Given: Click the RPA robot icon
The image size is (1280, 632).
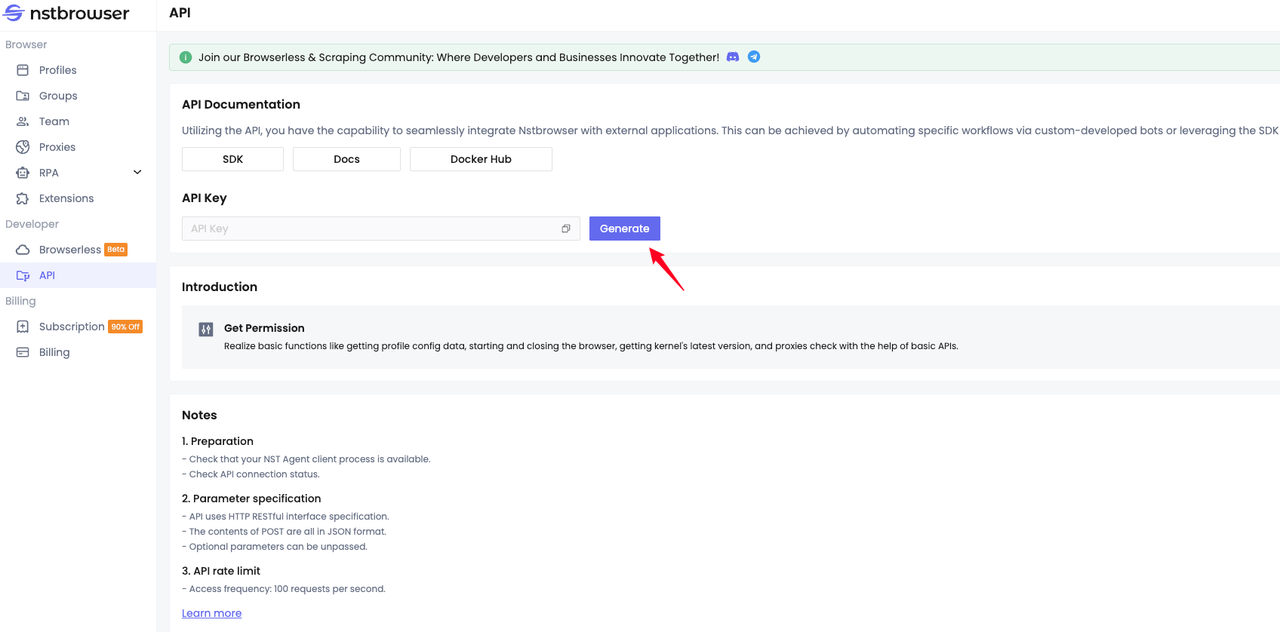Looking at the screenshot, I should (22, 173).
